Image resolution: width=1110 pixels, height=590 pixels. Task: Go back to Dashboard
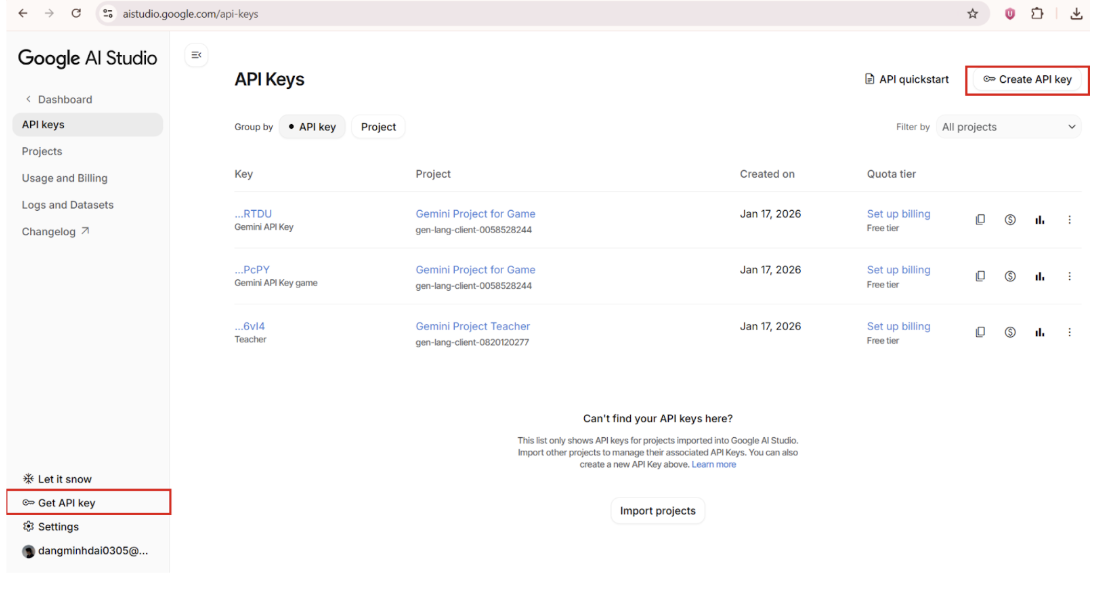64,99
